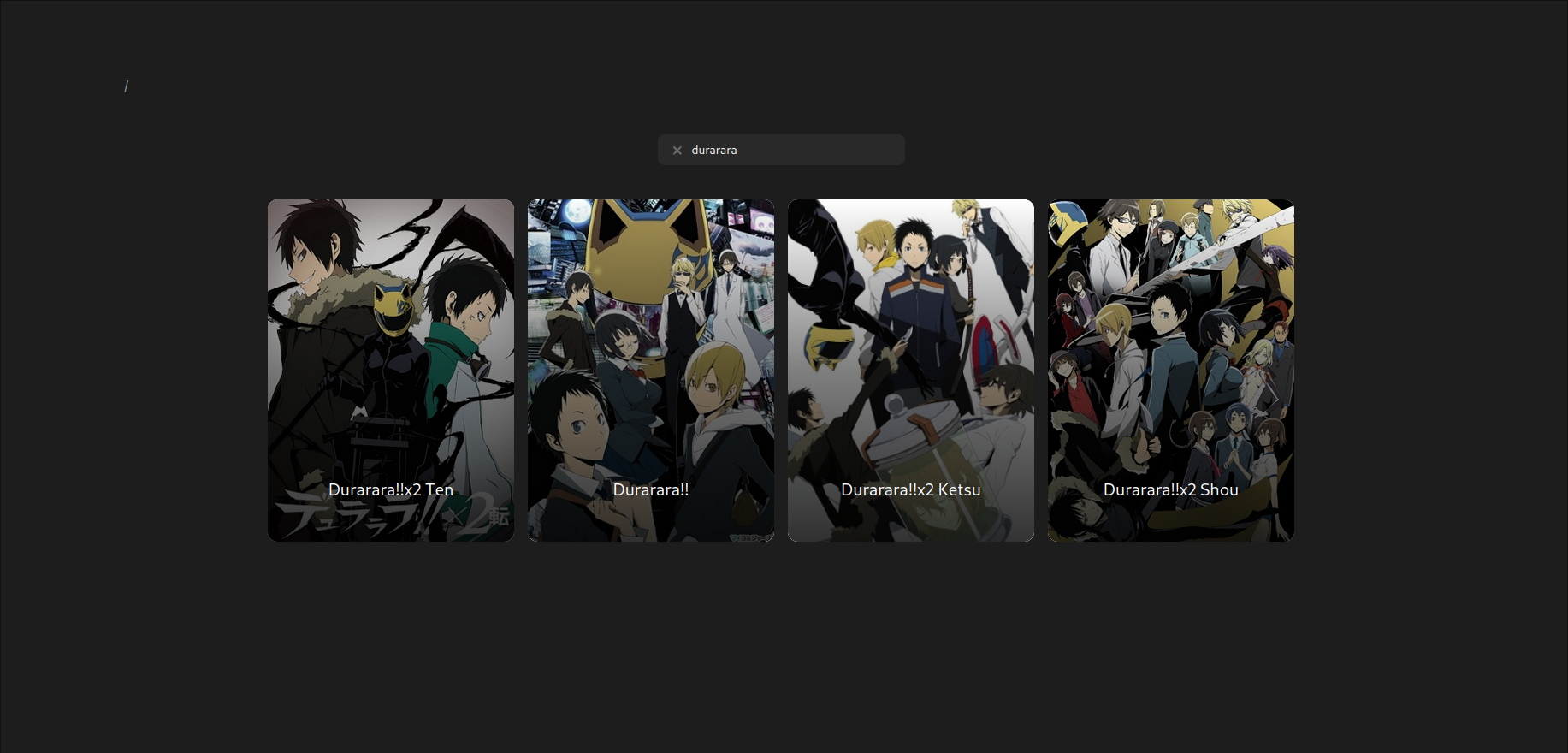This screenshot has width=1568, height=753.
Task: Clear the search with the X icon
Action: 677,151
